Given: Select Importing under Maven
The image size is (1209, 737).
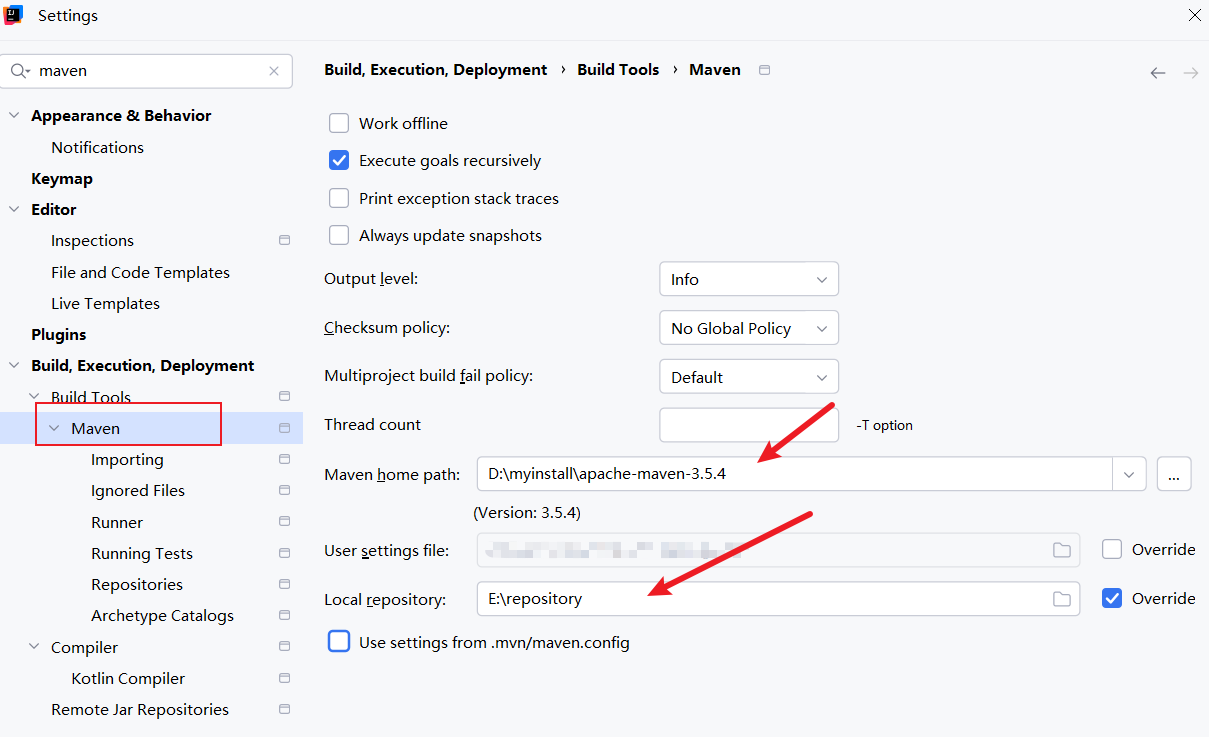Looking at the screenshot, I should (127, 460).
